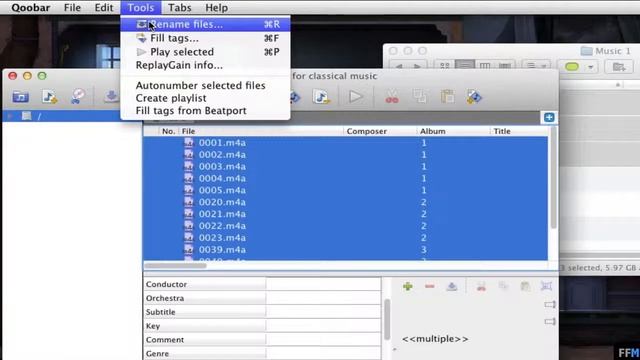
Task: Click the save artwork icon in cover panel
Action: [451, 287]
